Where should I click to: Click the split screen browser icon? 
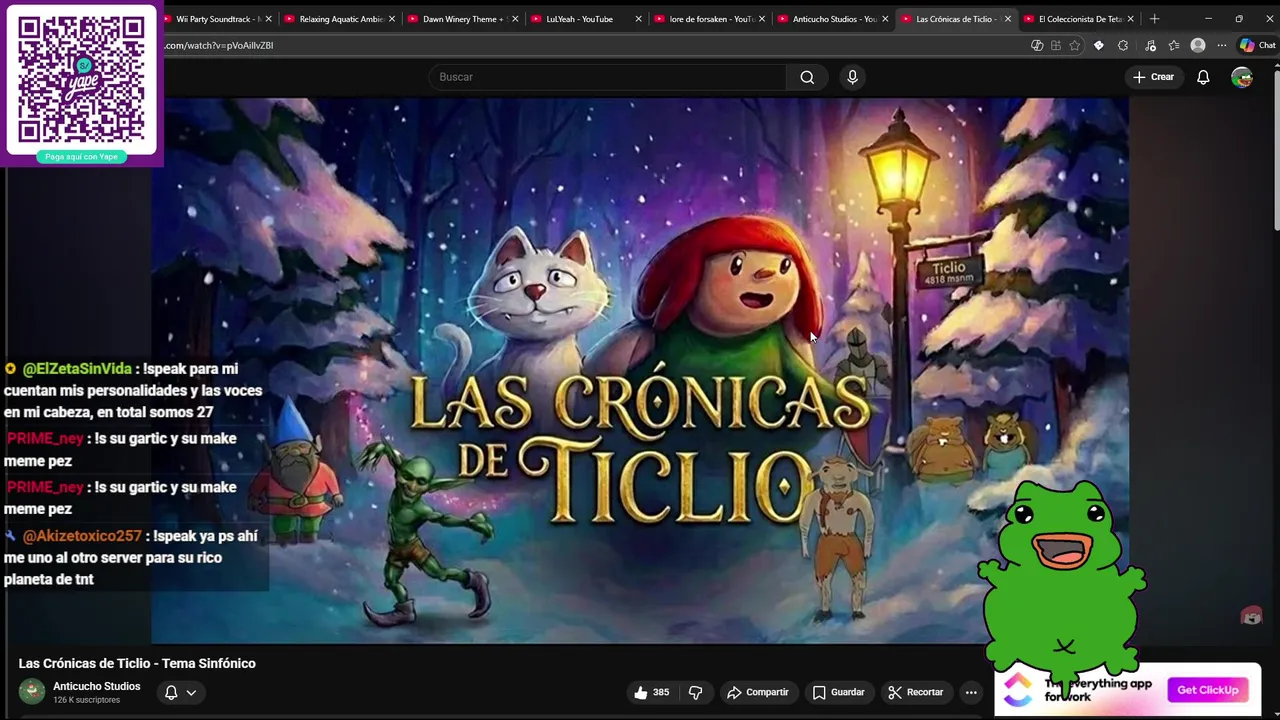click(1056, 45)
